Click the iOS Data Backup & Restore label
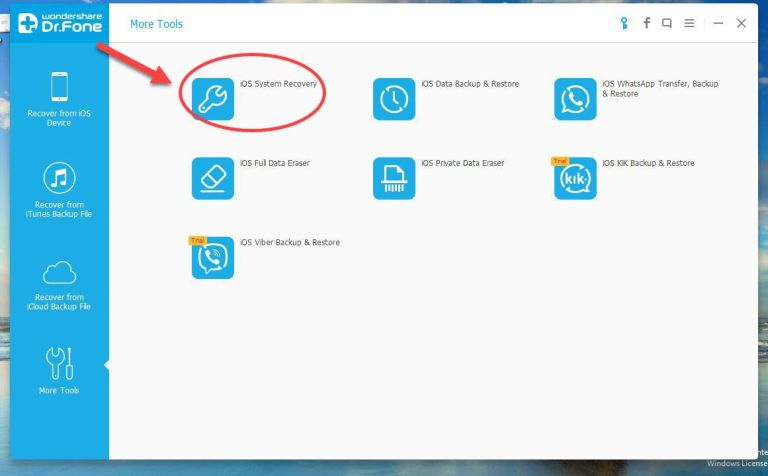 coord(470,84)
